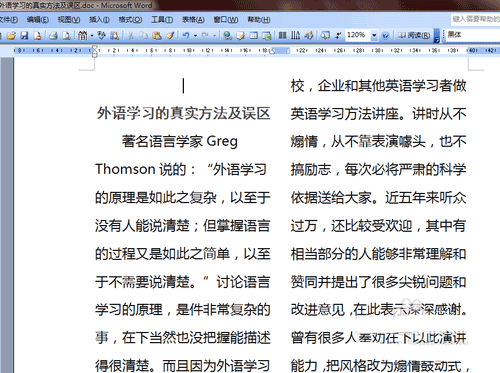Click the line 赞同并提出了很多尖锐问题和
The height and width of the screenshot is (373, 500).
(378, 282)
